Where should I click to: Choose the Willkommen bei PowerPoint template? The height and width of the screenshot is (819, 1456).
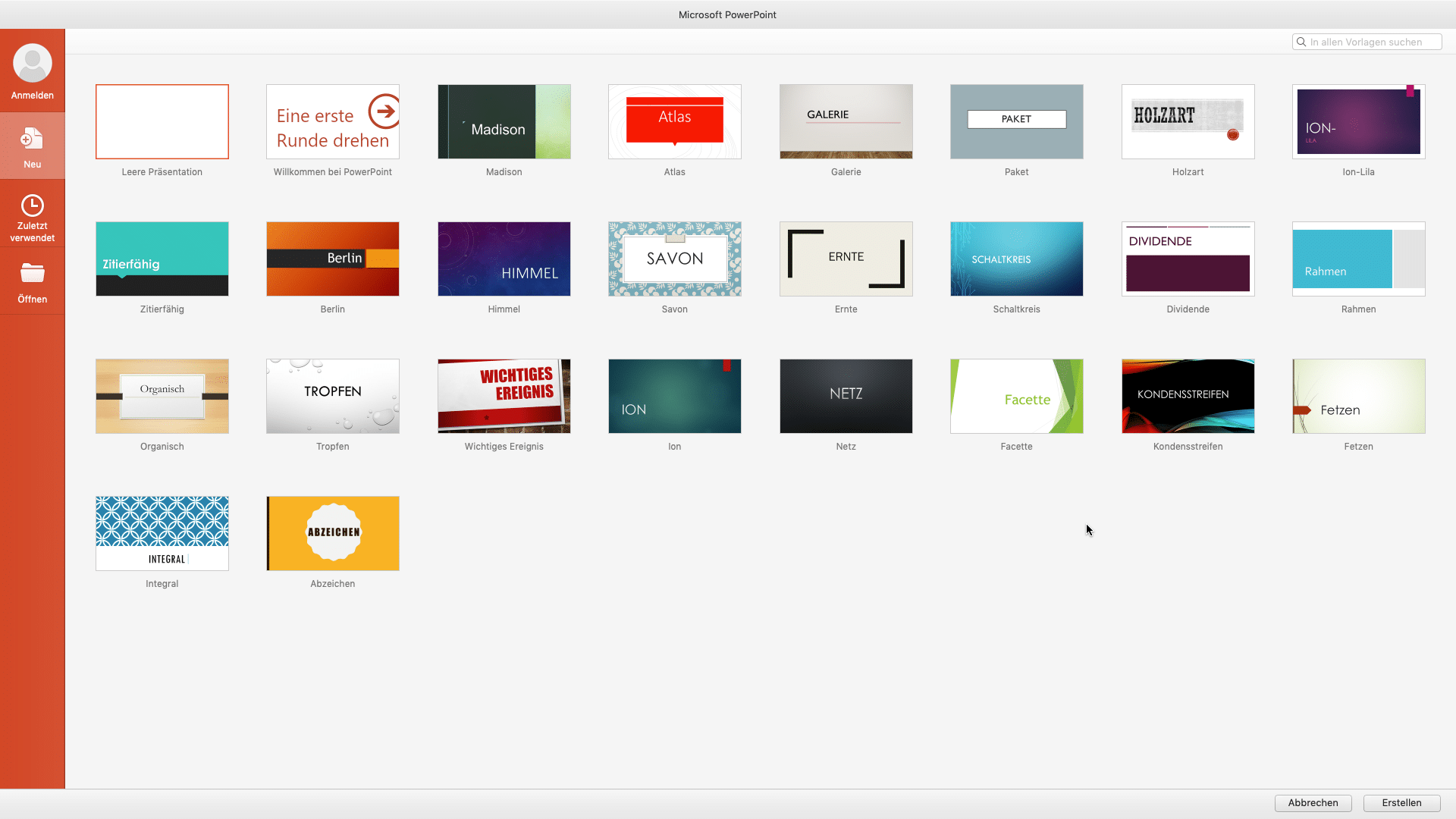coord(333,122)
